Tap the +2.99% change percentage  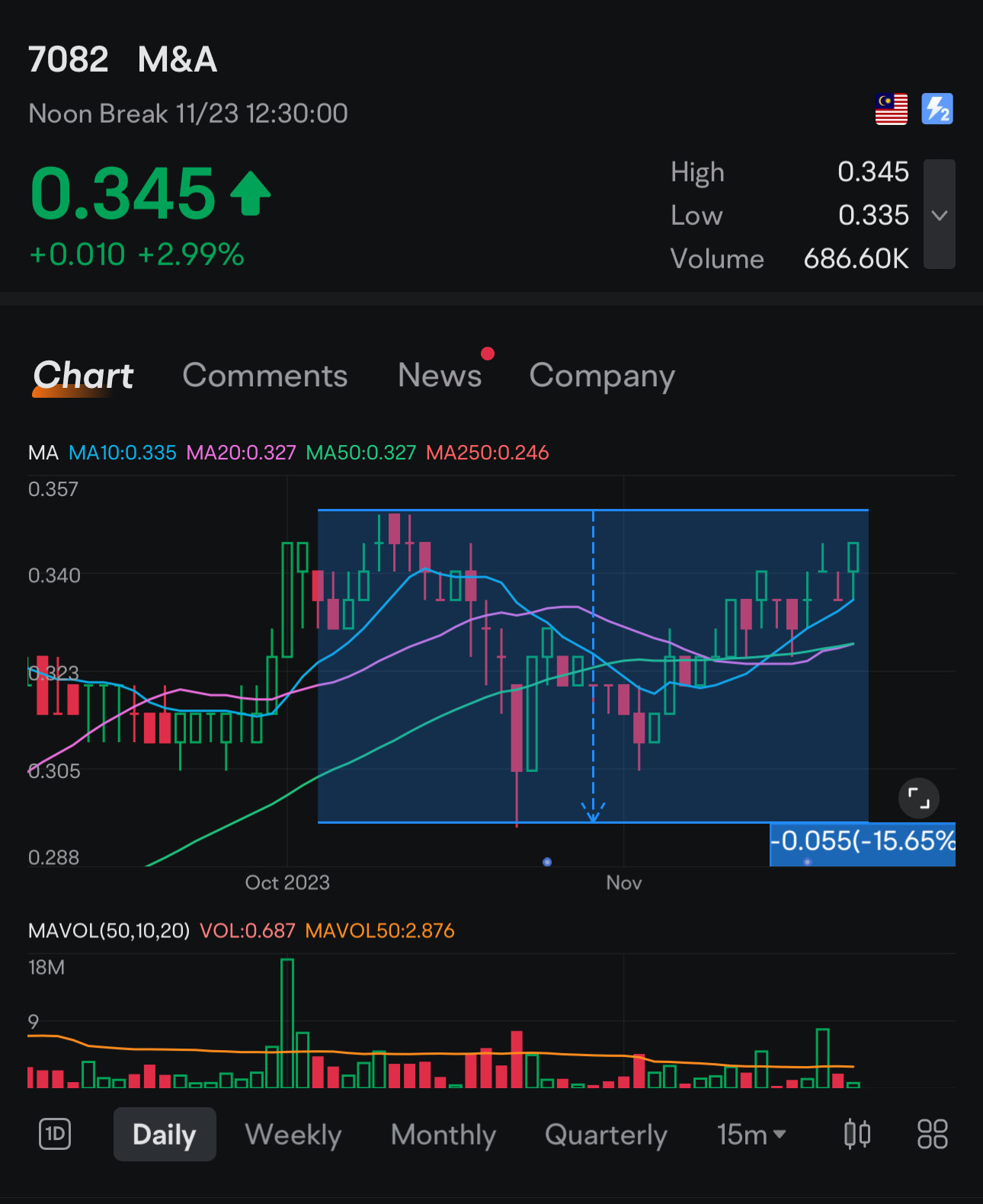(191, 255)
